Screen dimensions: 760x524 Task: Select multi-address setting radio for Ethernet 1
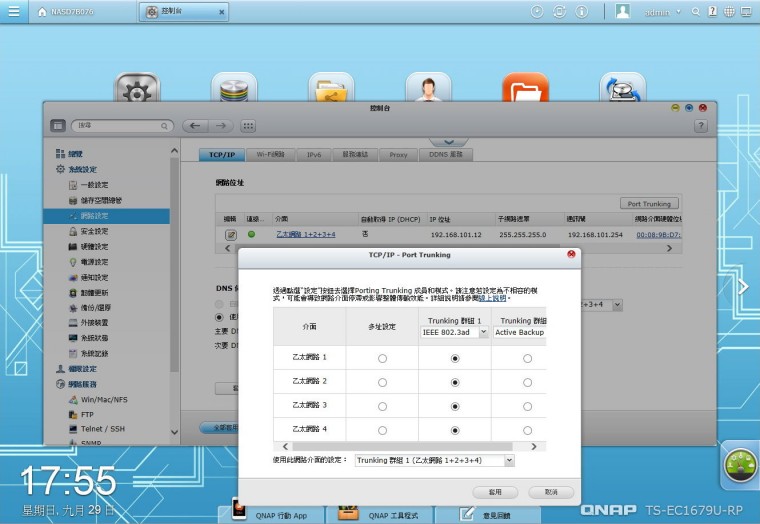pos(382,357)
